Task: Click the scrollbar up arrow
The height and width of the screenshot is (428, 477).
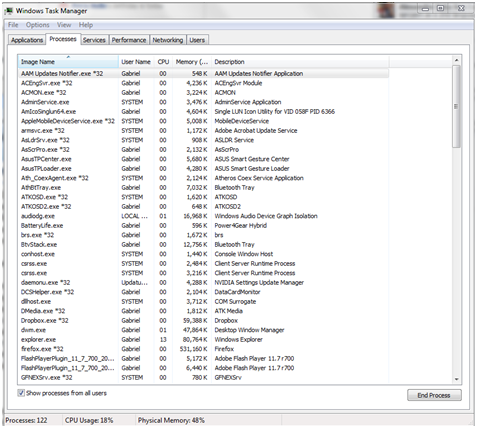Action: click(456, 60)
